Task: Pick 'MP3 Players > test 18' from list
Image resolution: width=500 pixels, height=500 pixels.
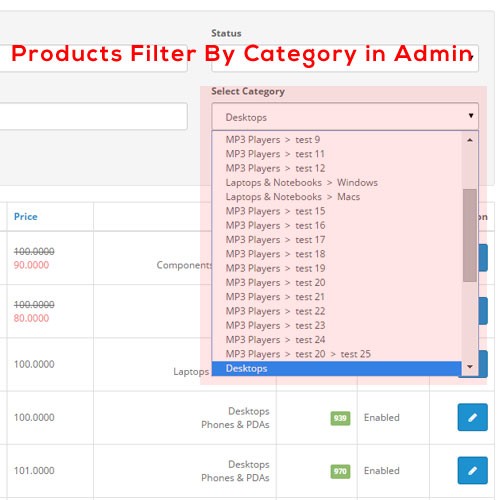Action: click(x=337, y=254)
